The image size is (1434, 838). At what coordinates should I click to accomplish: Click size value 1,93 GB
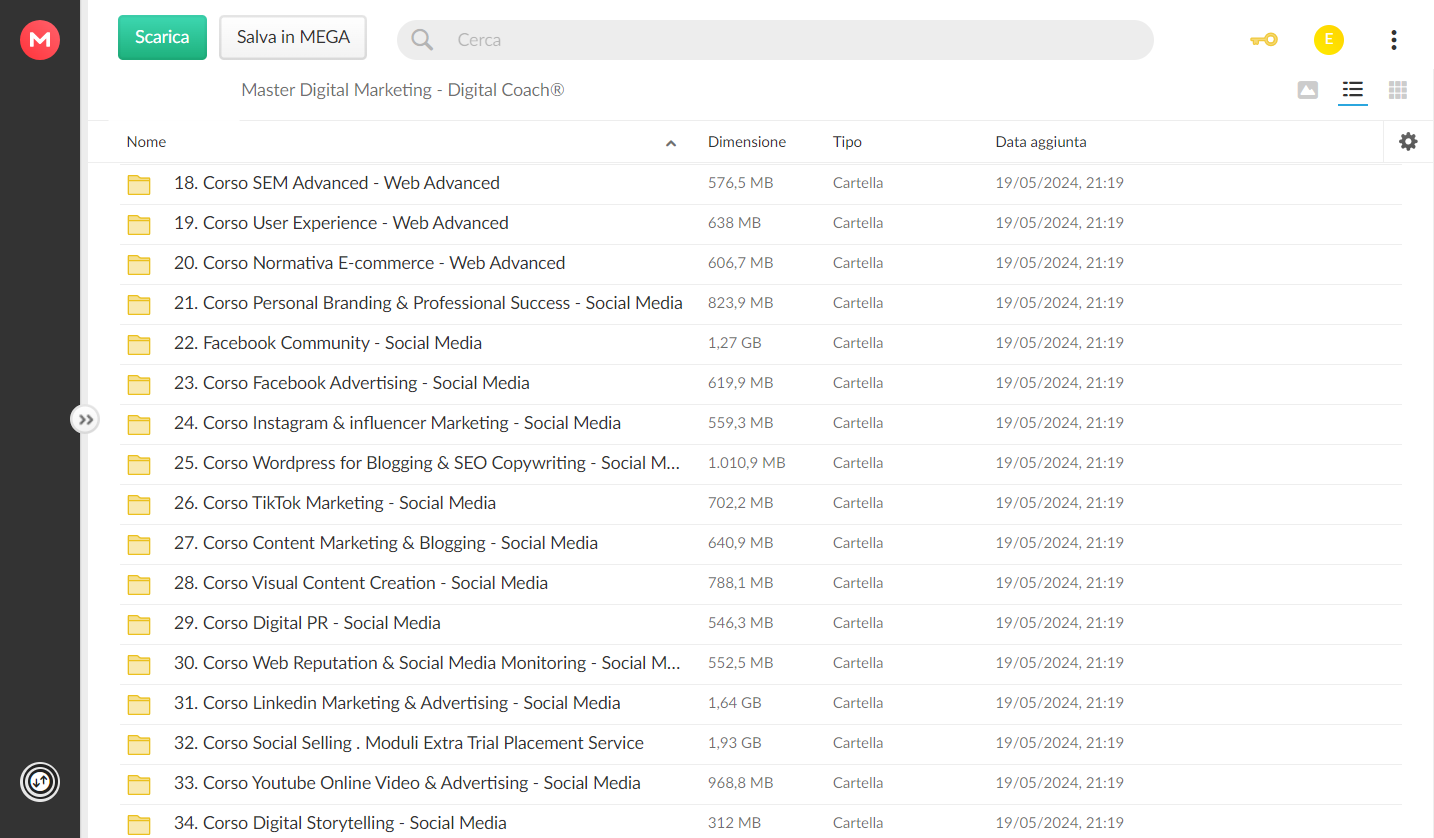point(735,743)
